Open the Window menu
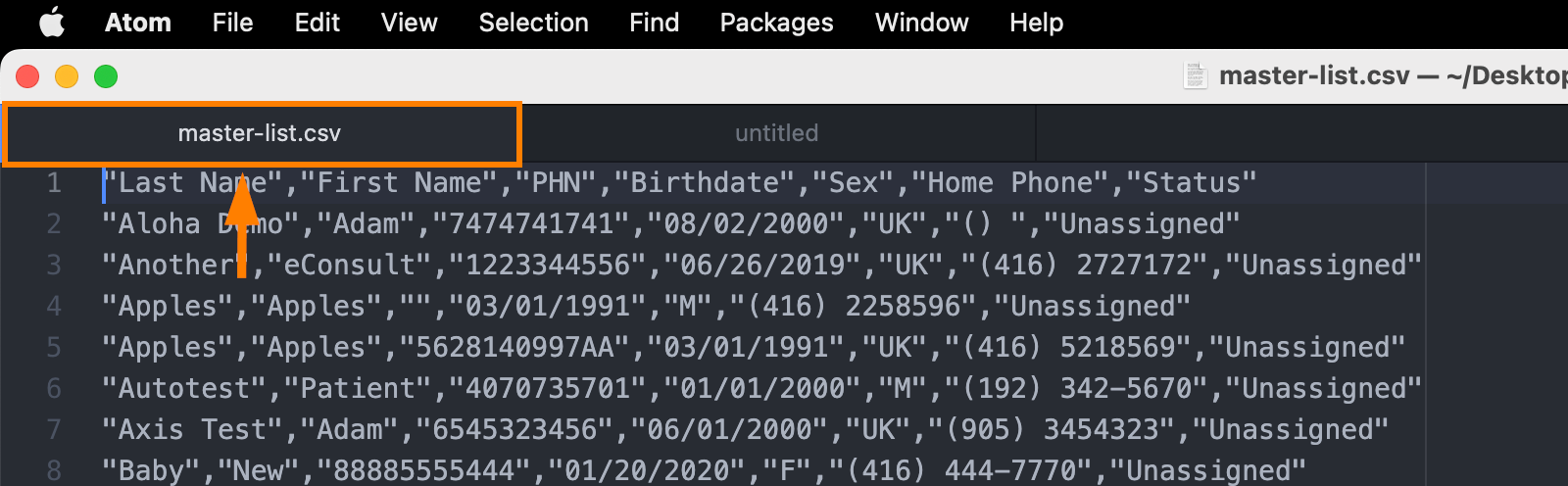 tap(921, 23)
